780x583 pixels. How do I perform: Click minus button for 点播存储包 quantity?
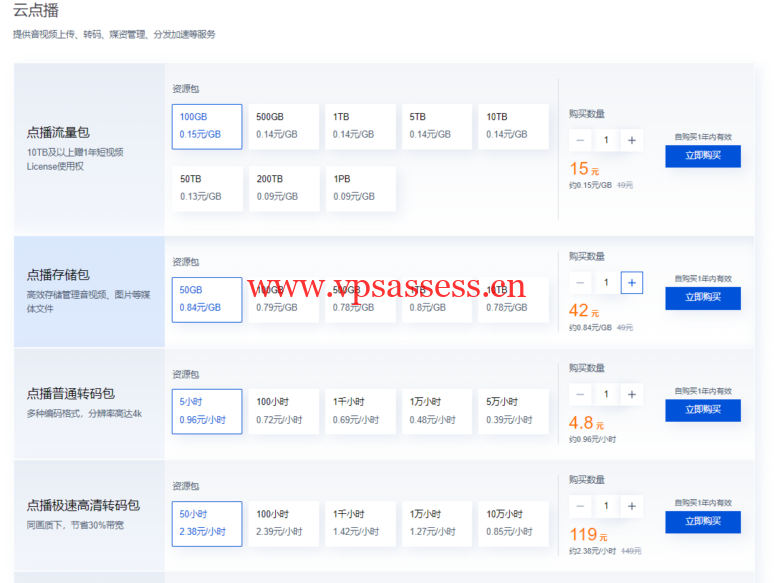point(580,283)
